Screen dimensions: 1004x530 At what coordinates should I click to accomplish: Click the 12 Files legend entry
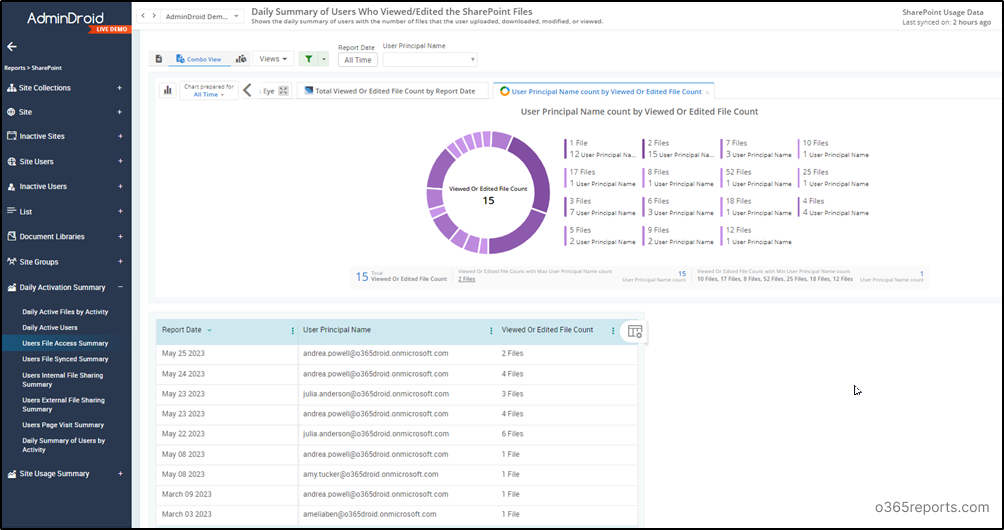pos(756,236)
